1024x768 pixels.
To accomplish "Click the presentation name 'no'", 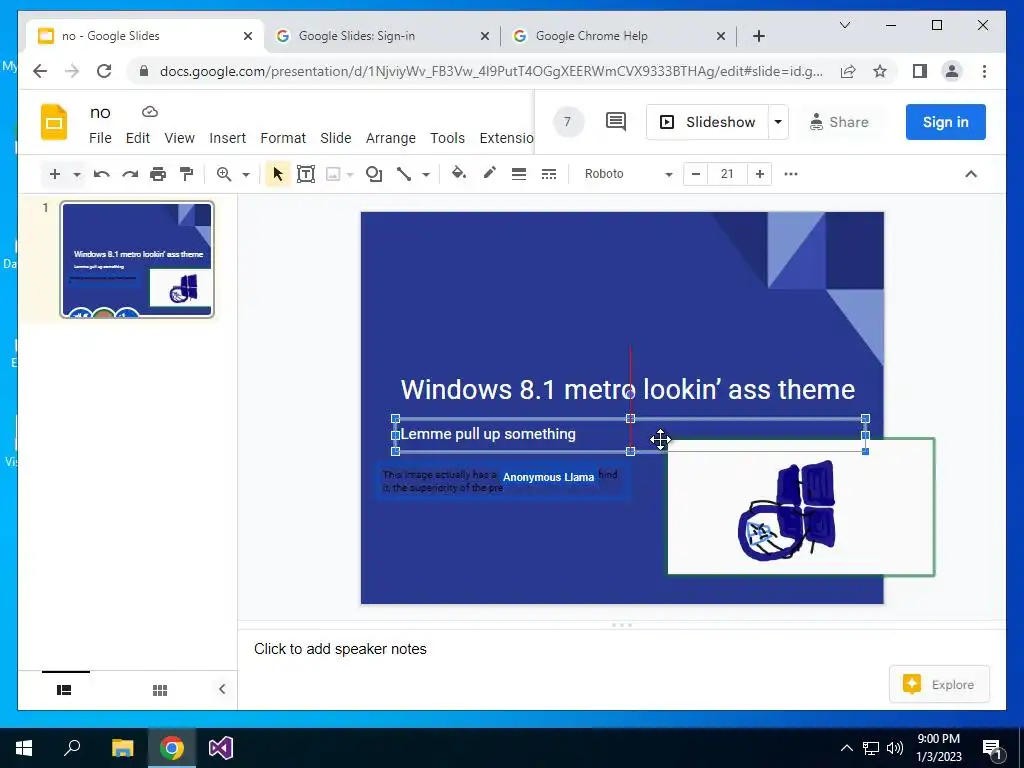I will (100, 112).
